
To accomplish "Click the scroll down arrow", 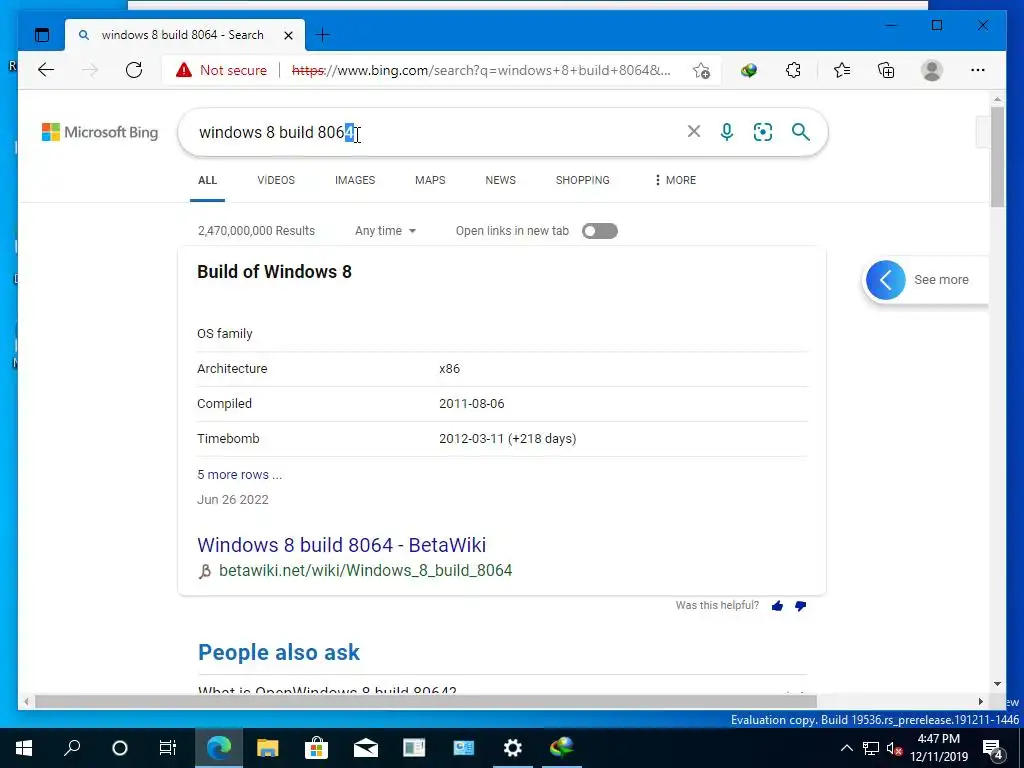I will (997, 684).
